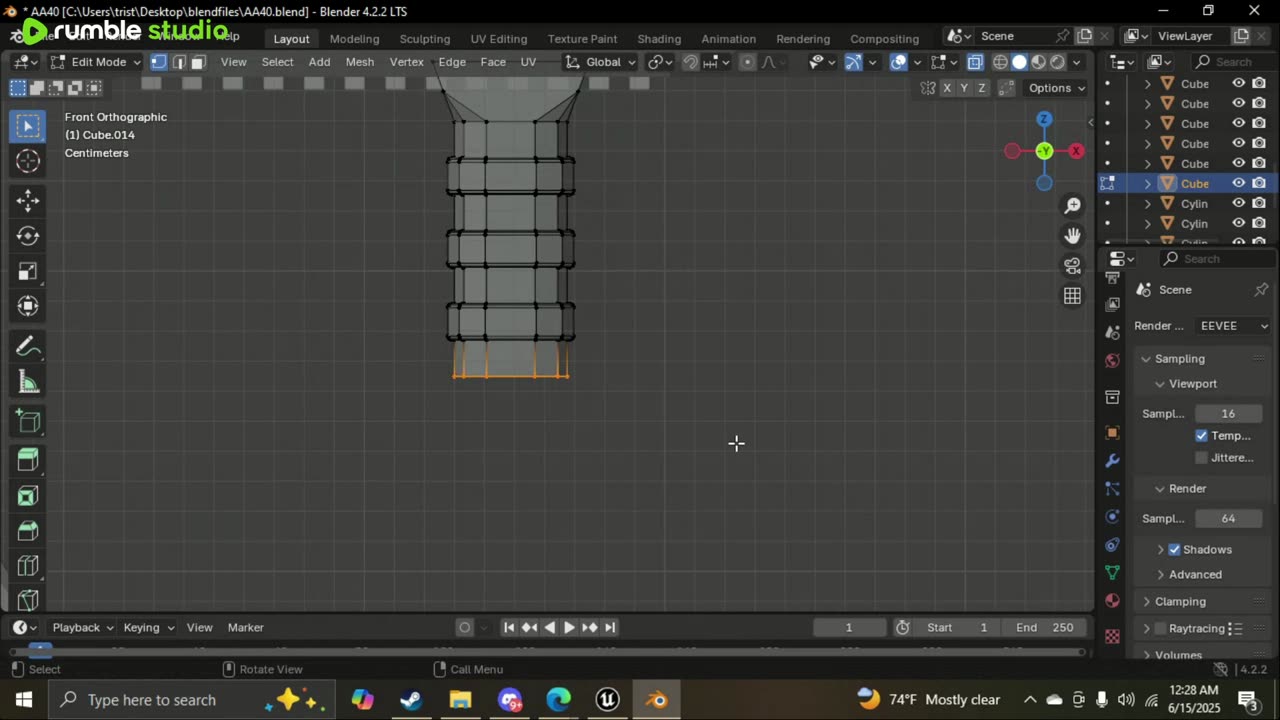This screenshot has width=1280, height=720.
Task: Expand the Clamping panel
Action: [1180, 601]
